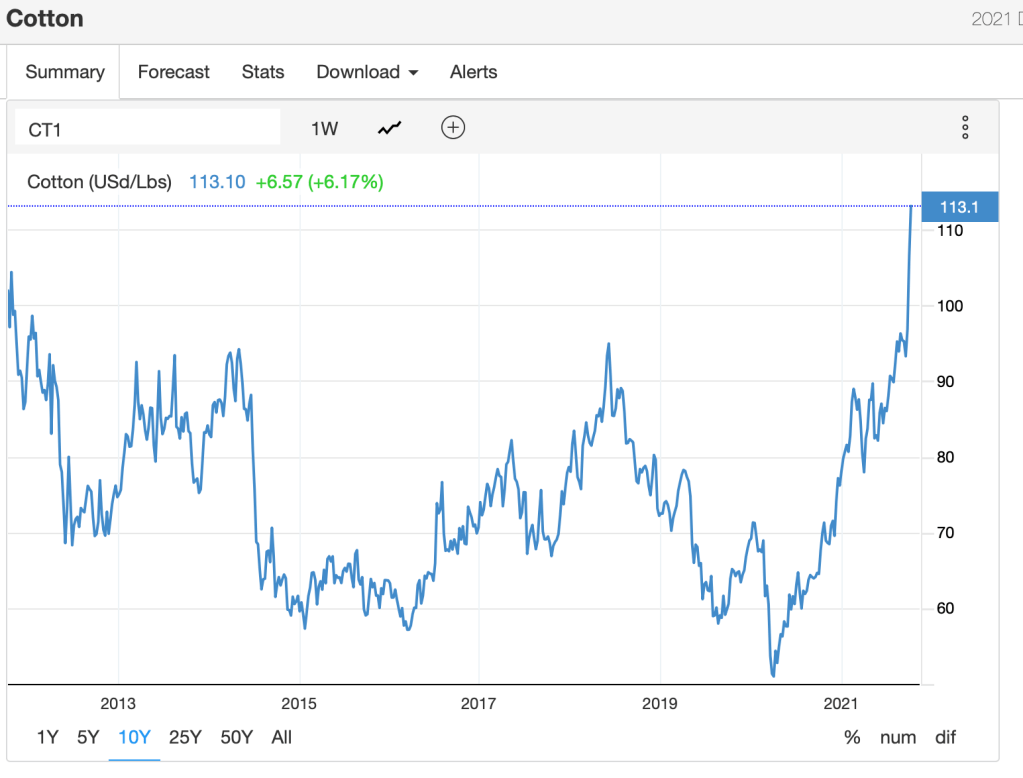
Task: Toggle dif display mode
Action: point(945,737)
